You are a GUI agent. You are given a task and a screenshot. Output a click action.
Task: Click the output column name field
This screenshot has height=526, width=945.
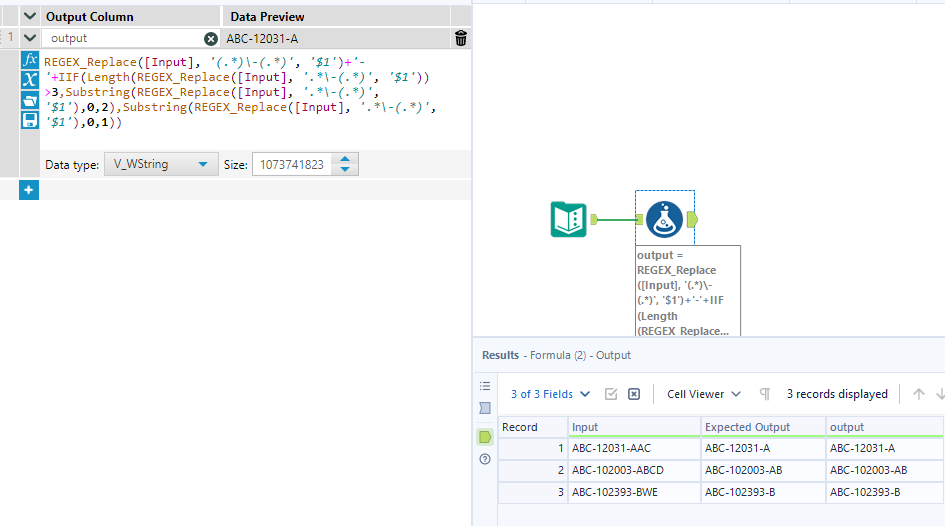pyautogui.click(x=123, y=39)
